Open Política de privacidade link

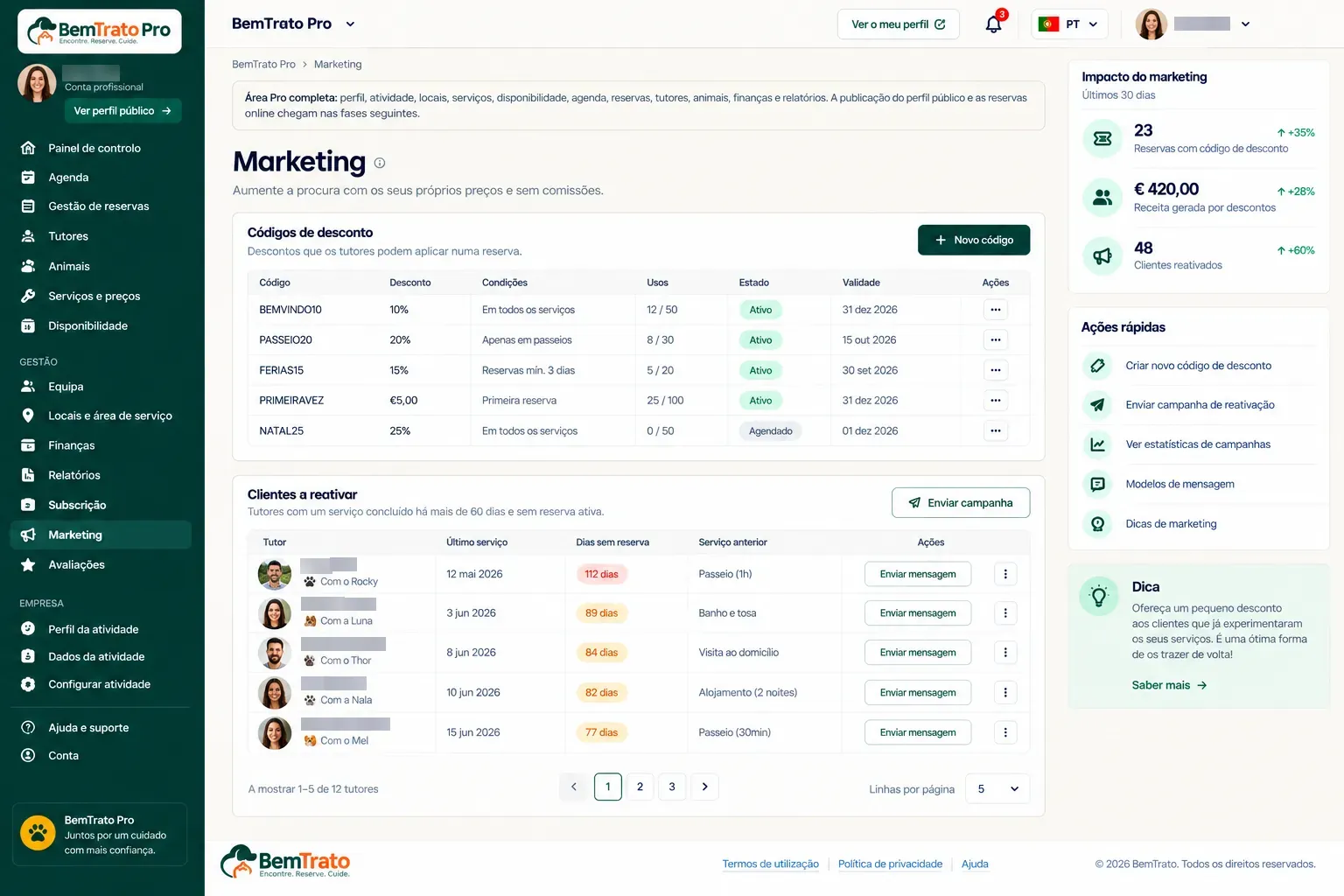[x=890, y=864]
